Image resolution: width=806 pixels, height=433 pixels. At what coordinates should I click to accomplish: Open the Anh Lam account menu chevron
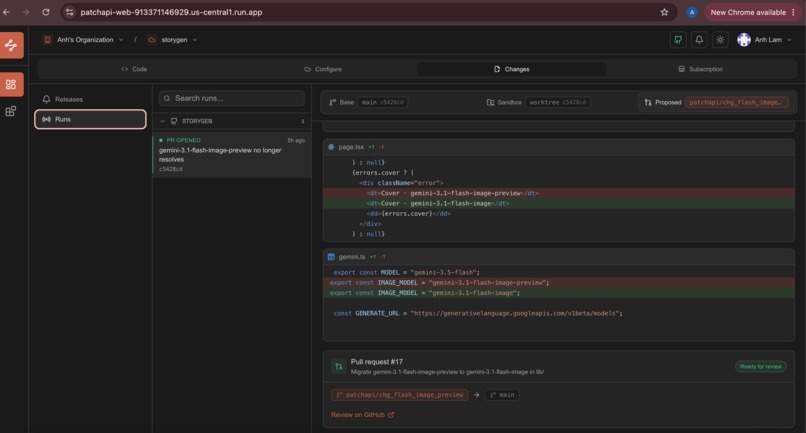coord(789,40)
